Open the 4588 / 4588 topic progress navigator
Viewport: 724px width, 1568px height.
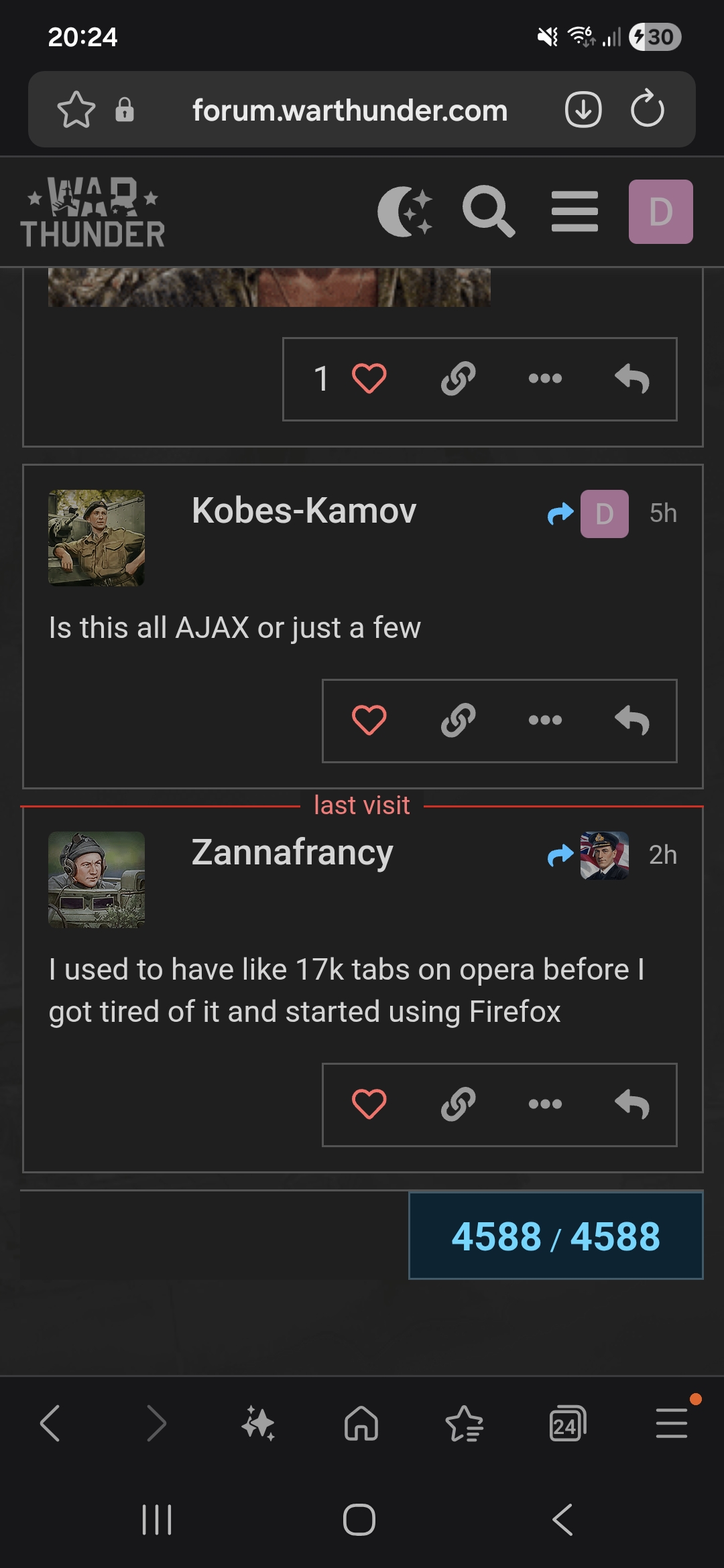556,1236
